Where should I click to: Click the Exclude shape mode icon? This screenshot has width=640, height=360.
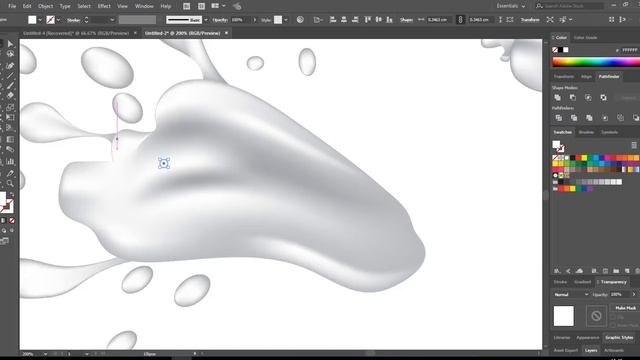603,98
